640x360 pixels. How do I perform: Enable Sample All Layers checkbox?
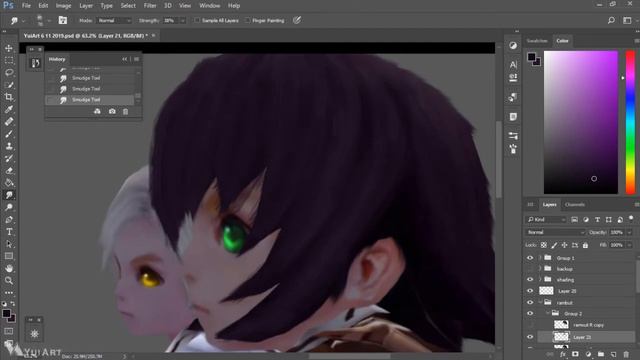[x=198, y=20]
